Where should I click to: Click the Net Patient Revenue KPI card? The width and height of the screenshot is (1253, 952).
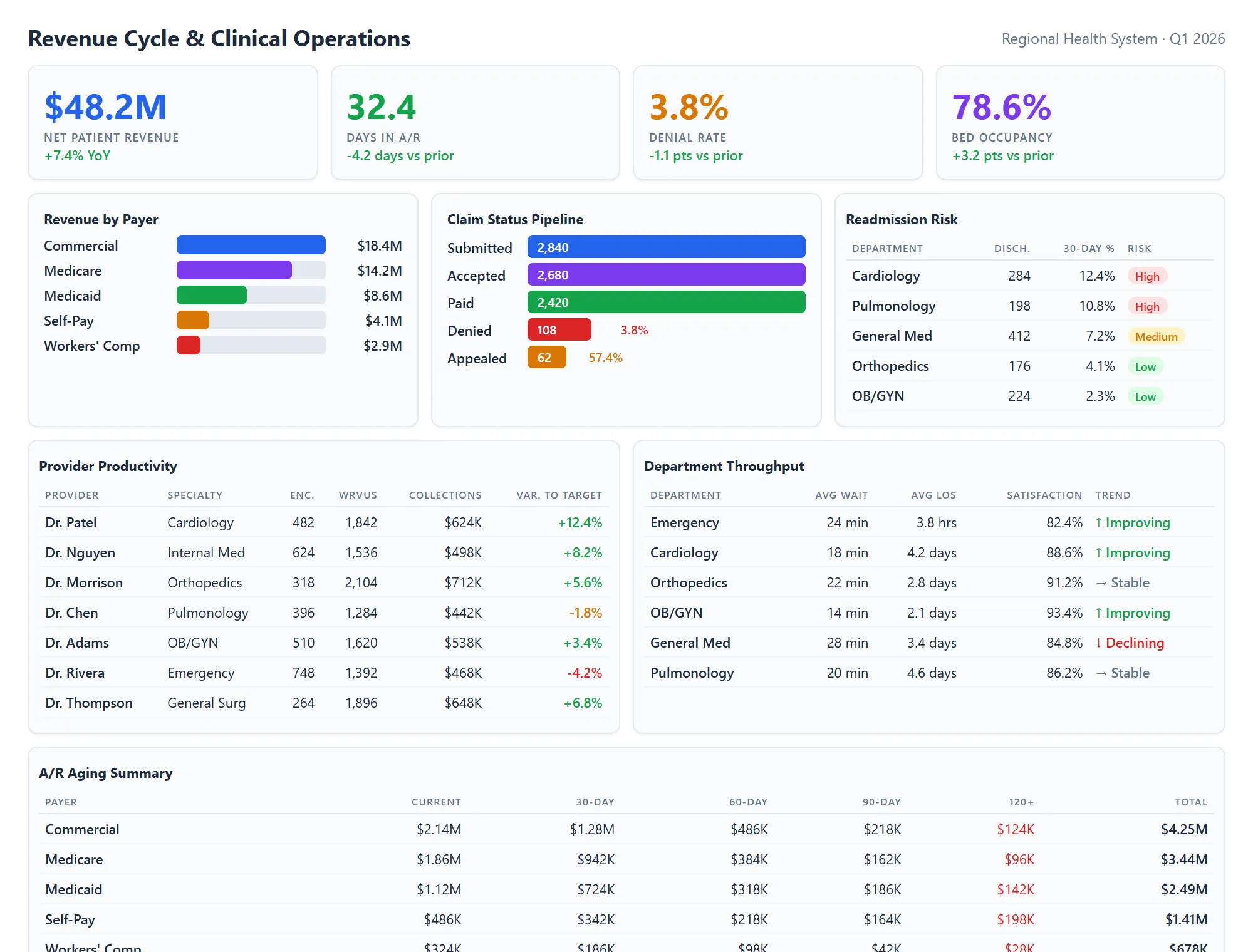tap(174, 123)
